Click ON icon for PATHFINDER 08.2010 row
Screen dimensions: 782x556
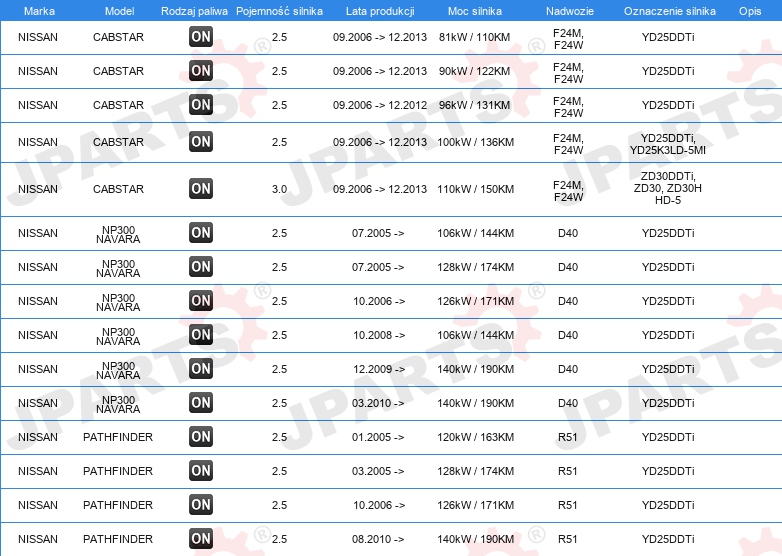tap(201, 538)
